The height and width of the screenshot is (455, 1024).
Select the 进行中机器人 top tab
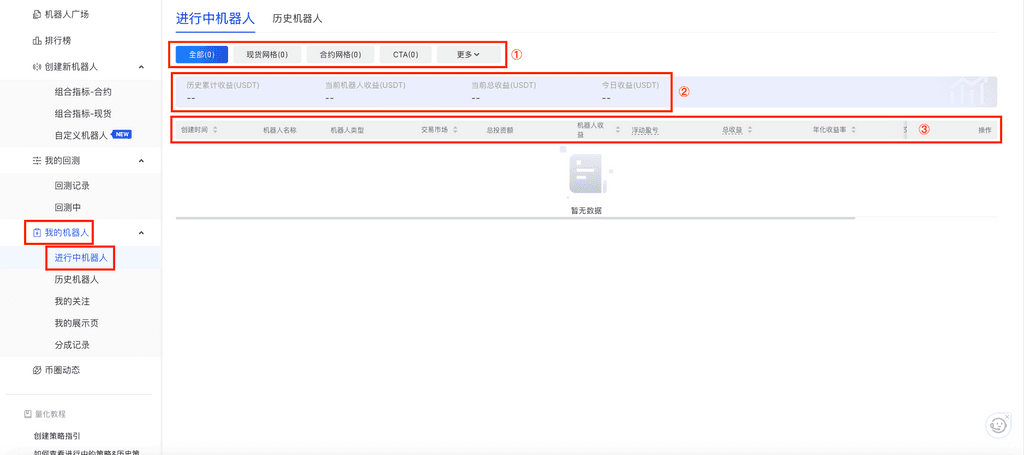pyautogui.click(x=215, y=18)
